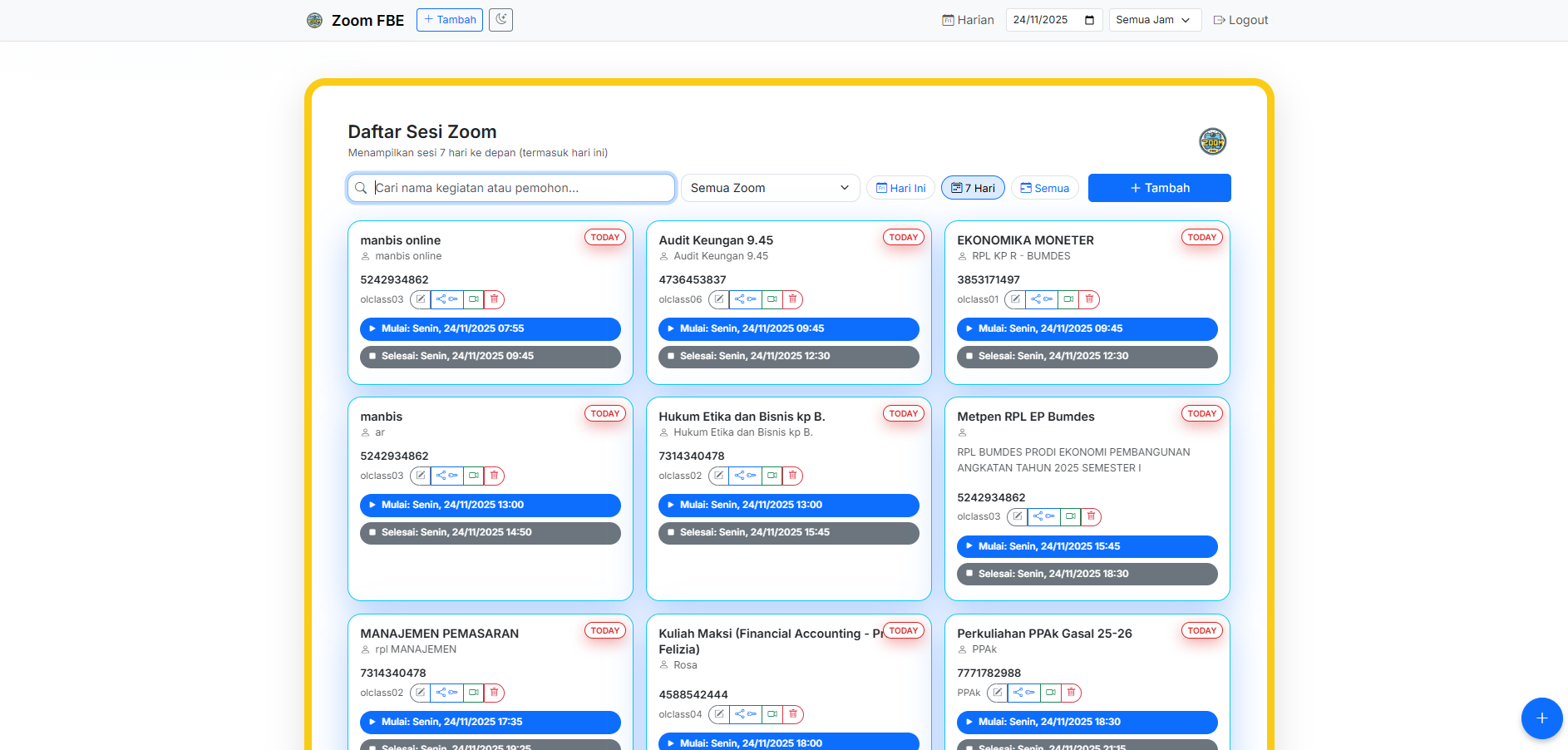Open the date picker calendar icon
Screen dimensions: 1568x750
coord(1089,20)
